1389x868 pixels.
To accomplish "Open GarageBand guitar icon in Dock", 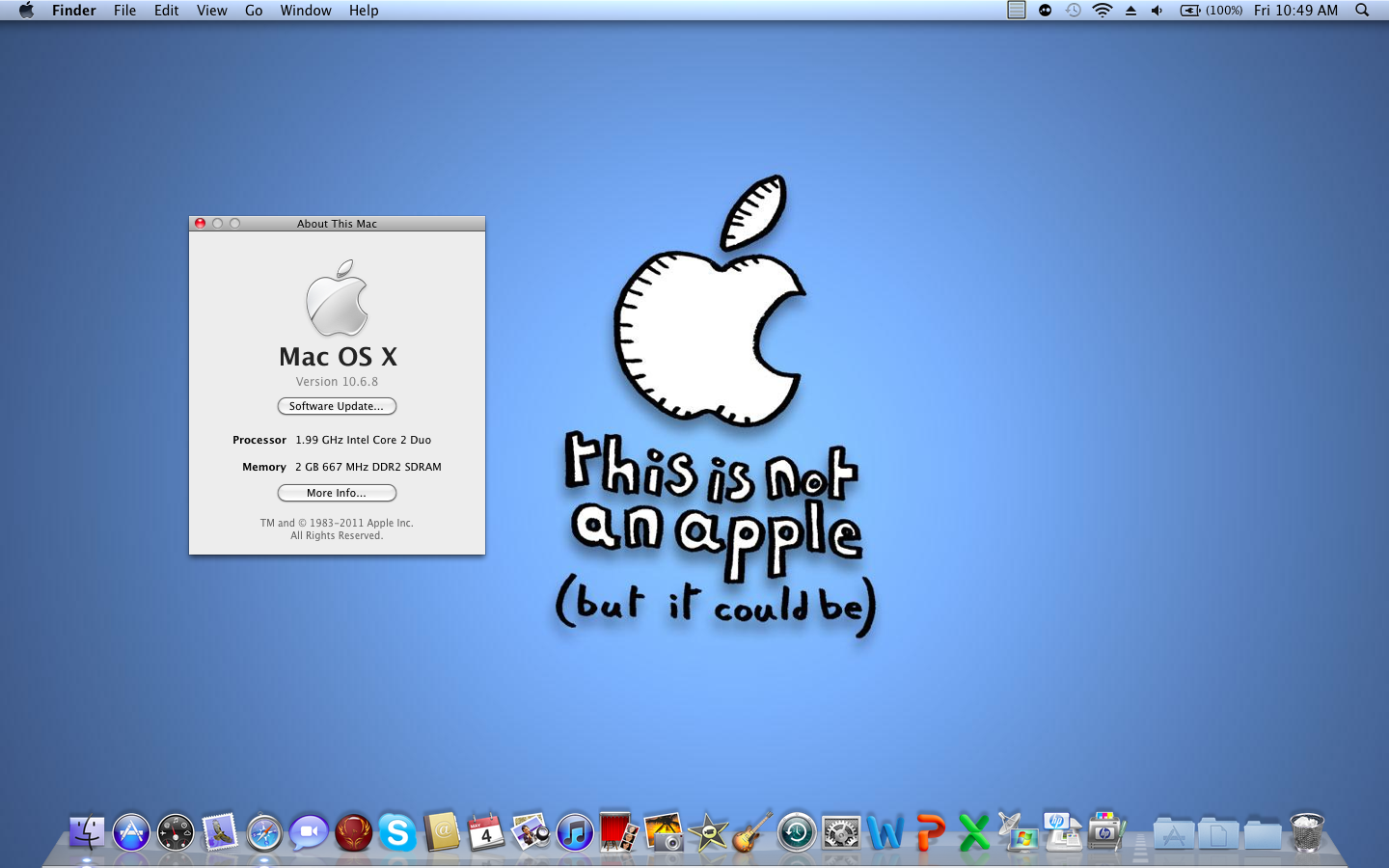I will coord(752,832).
